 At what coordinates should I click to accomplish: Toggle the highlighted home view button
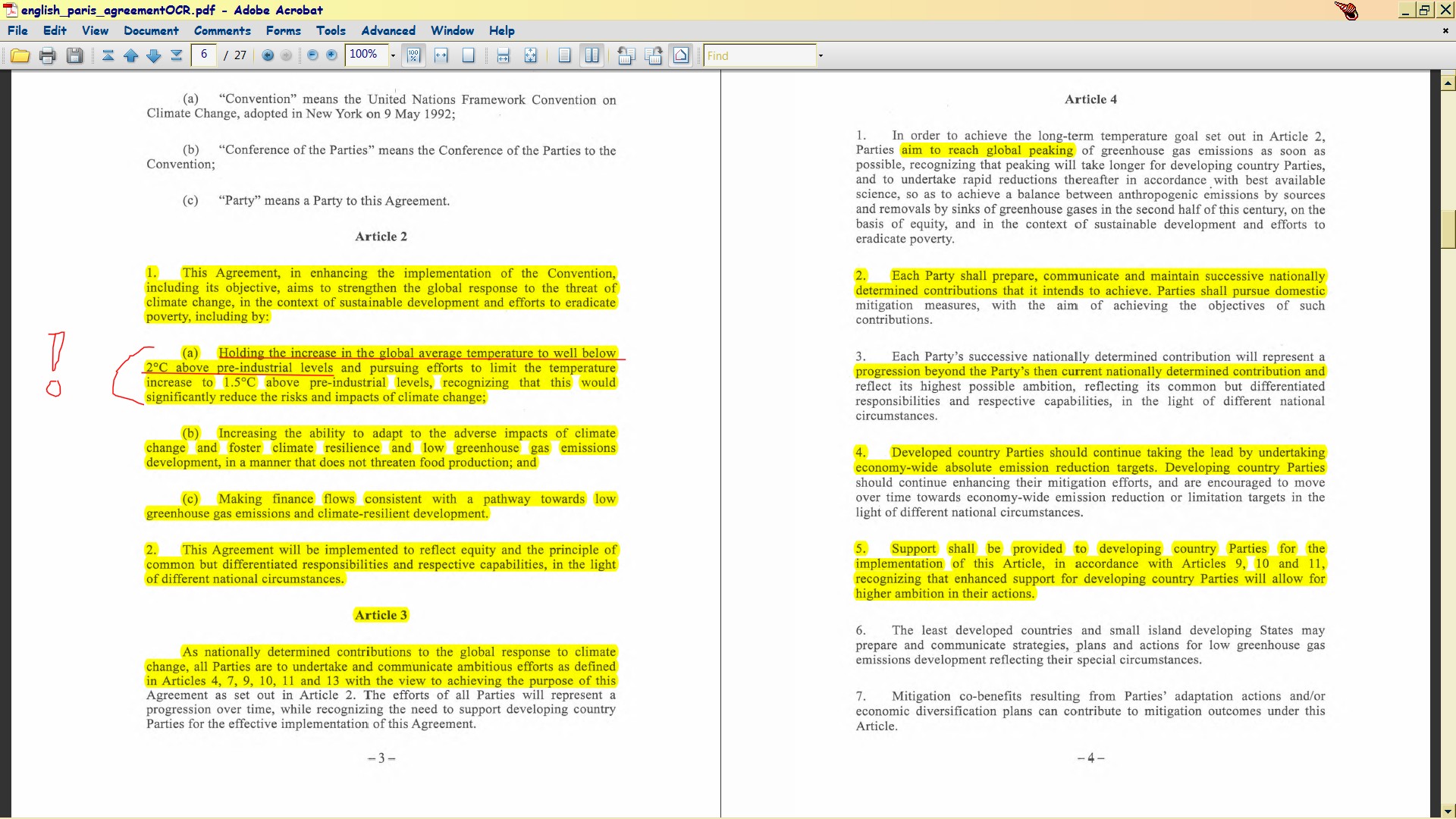click(681, 55)
